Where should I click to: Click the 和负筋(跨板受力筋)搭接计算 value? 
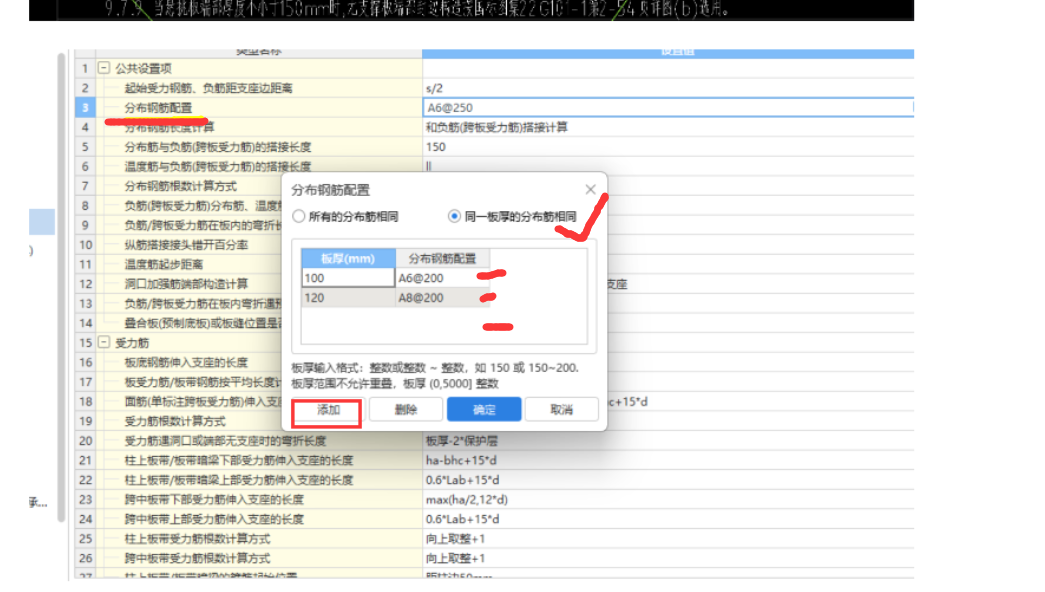coord(668,127)
